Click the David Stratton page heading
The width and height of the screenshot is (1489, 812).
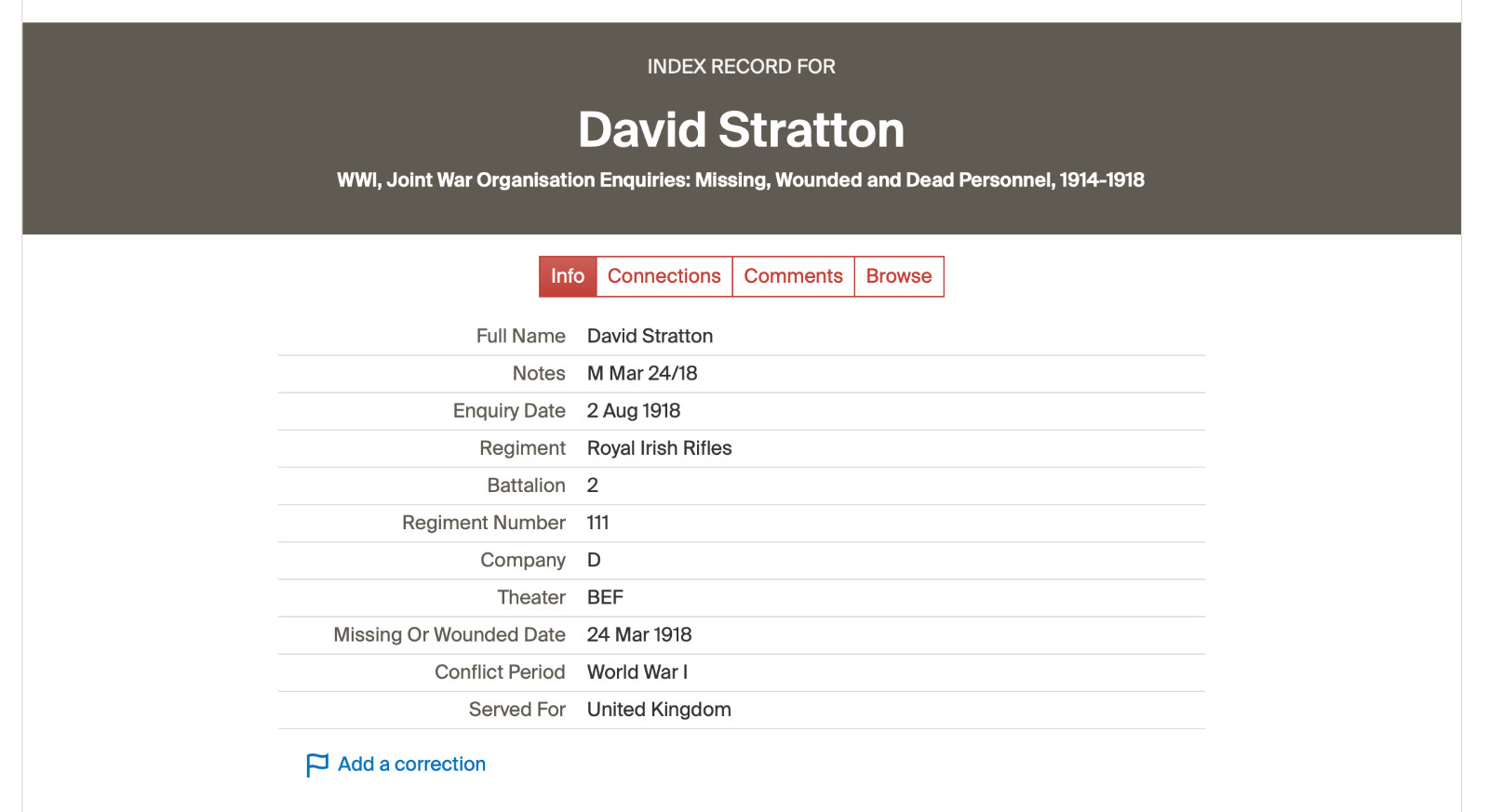(742, 129)
